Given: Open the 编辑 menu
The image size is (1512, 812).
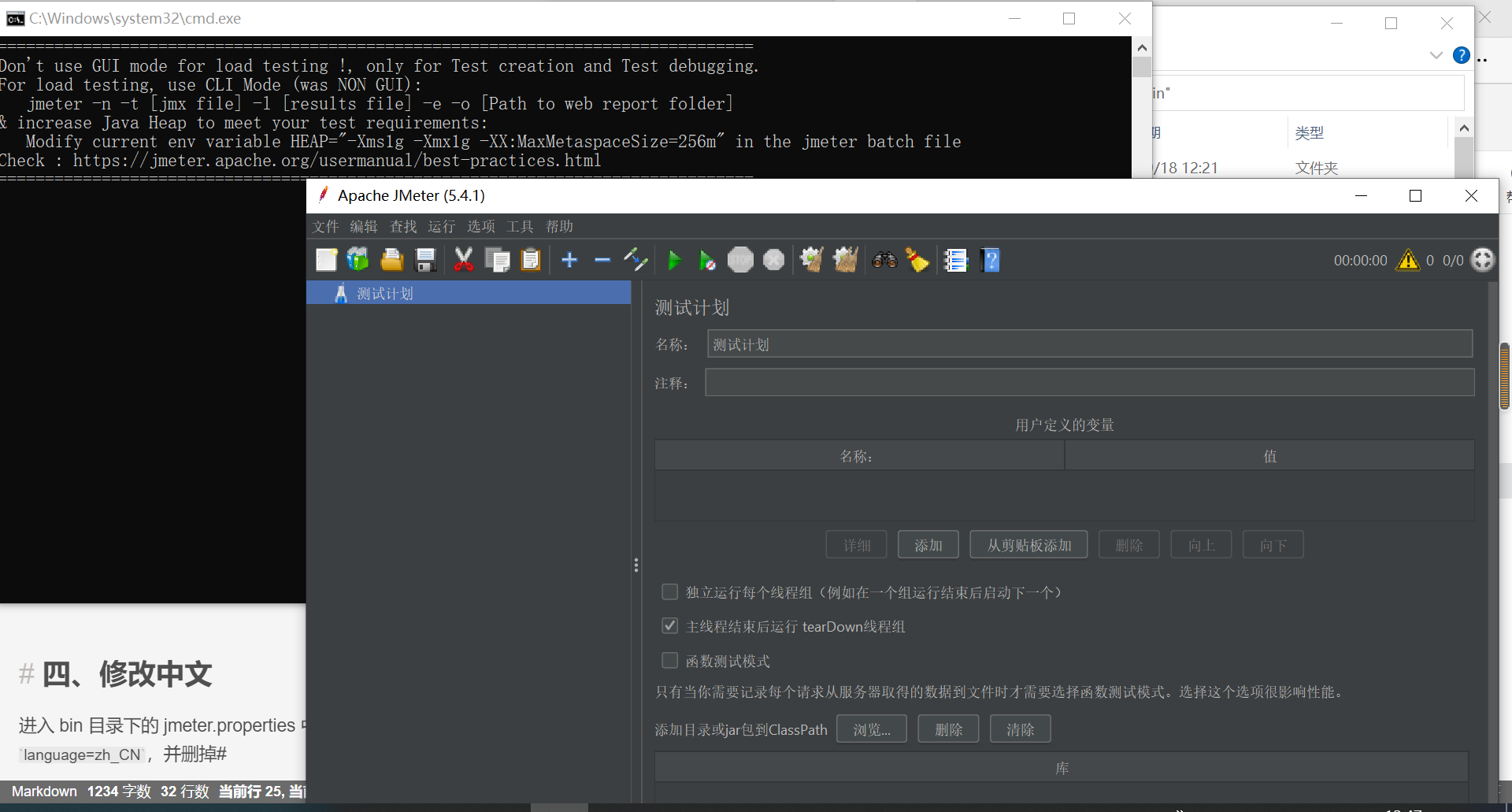Looking at the screenshot, I should [364, 227].
